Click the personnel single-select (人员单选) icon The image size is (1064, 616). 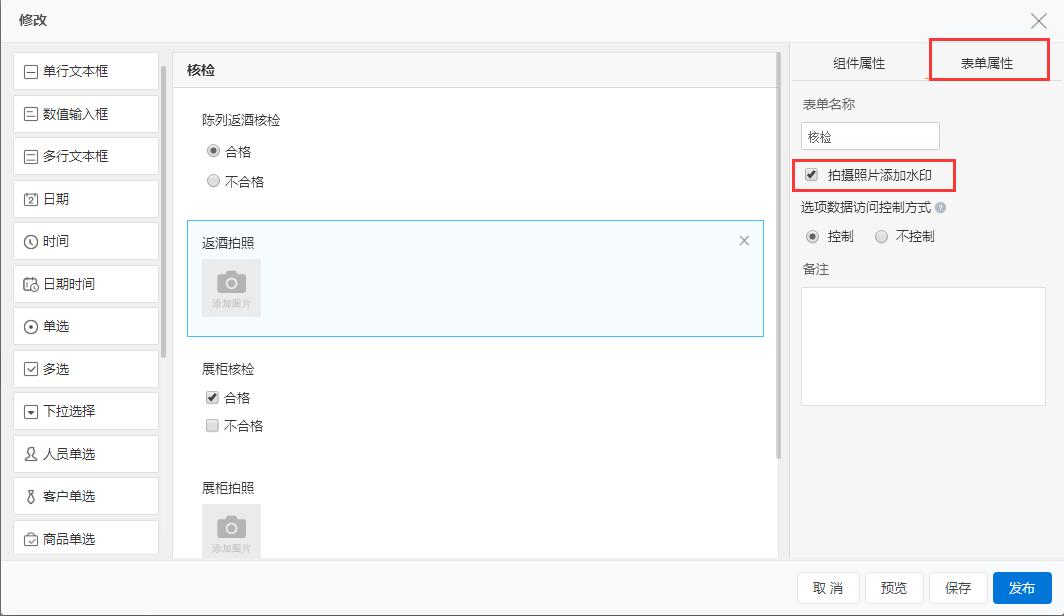tap(31, 454)
